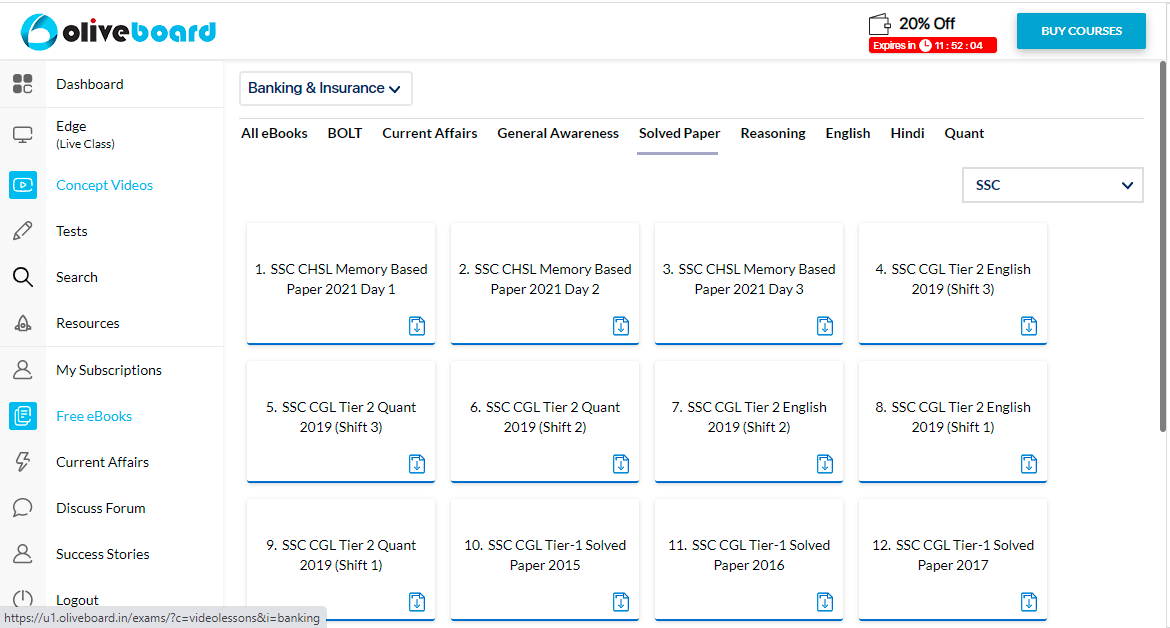The image size is (1170, 628).
Task: Select the Current Affairs lightning icon
Action: [22, 462]
